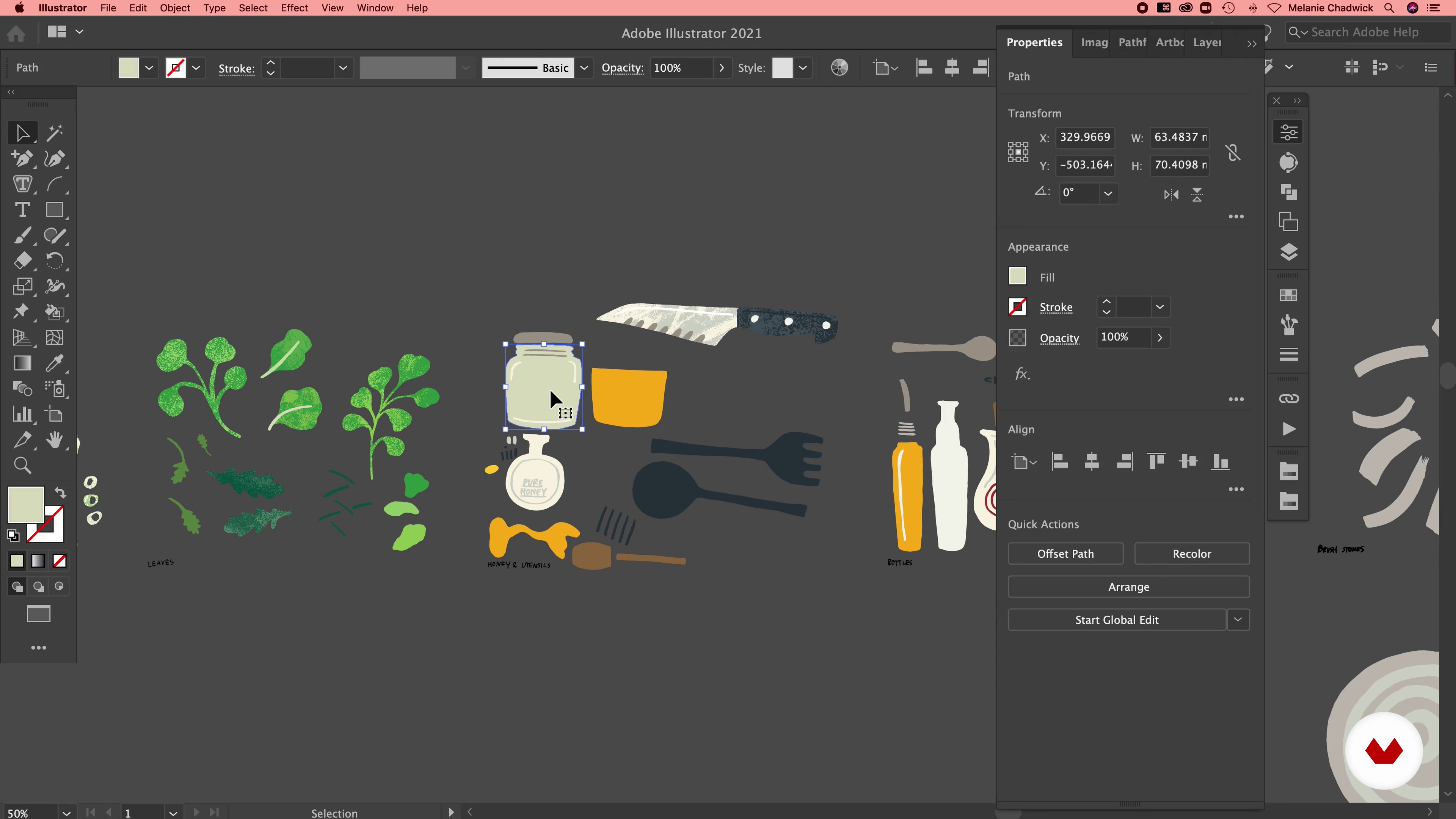The width and height of the screenshot is (1456, 819).
Task: Click the Recolor Artwork wheel icon
Action: [839, 68]
